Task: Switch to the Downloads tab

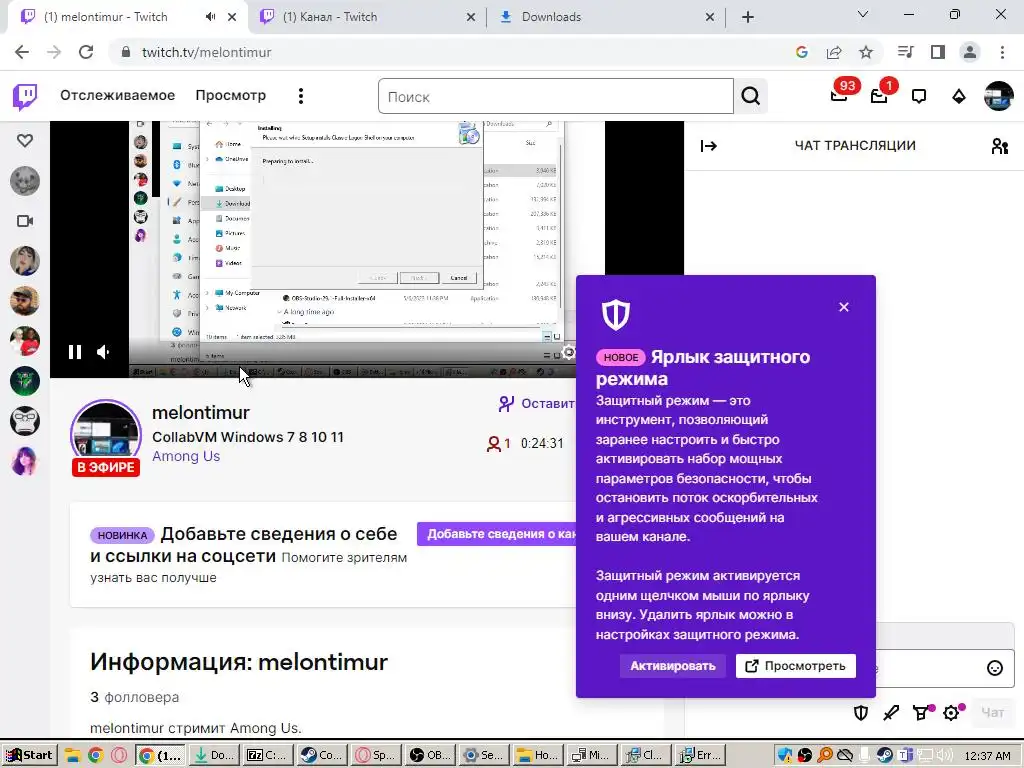Action: (x=606, y=17)
